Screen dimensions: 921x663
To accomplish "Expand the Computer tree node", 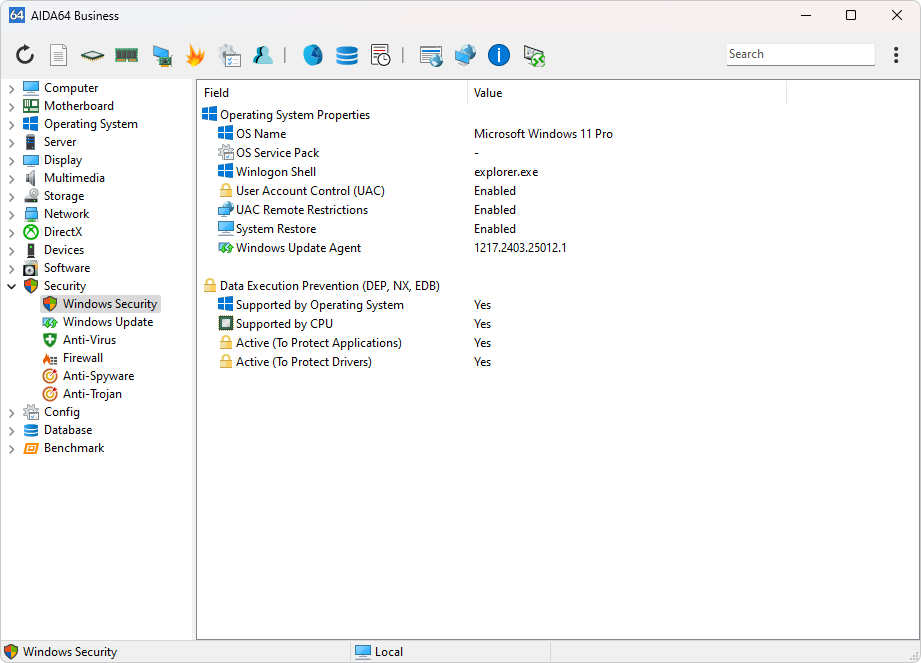I will coord(11,89).
